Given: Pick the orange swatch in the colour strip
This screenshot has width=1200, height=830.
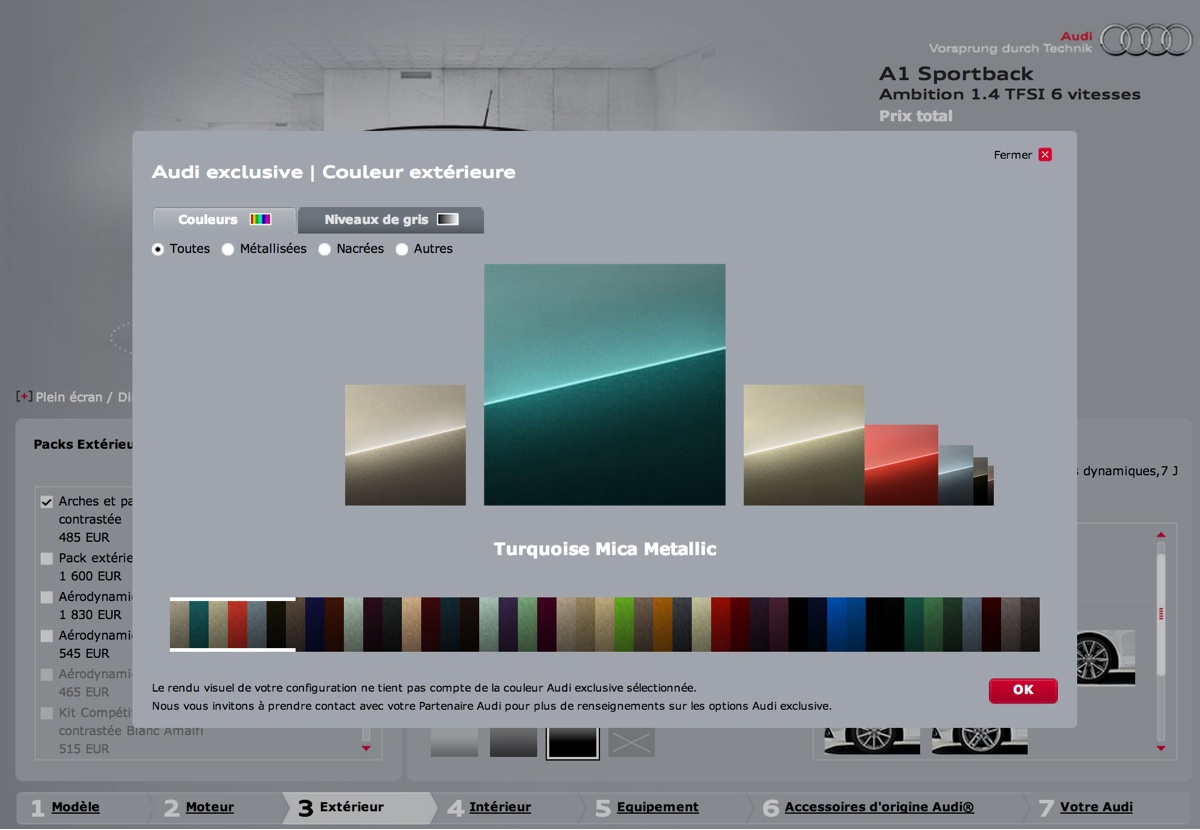Looking at the screenshot, I should click(663, 625).
